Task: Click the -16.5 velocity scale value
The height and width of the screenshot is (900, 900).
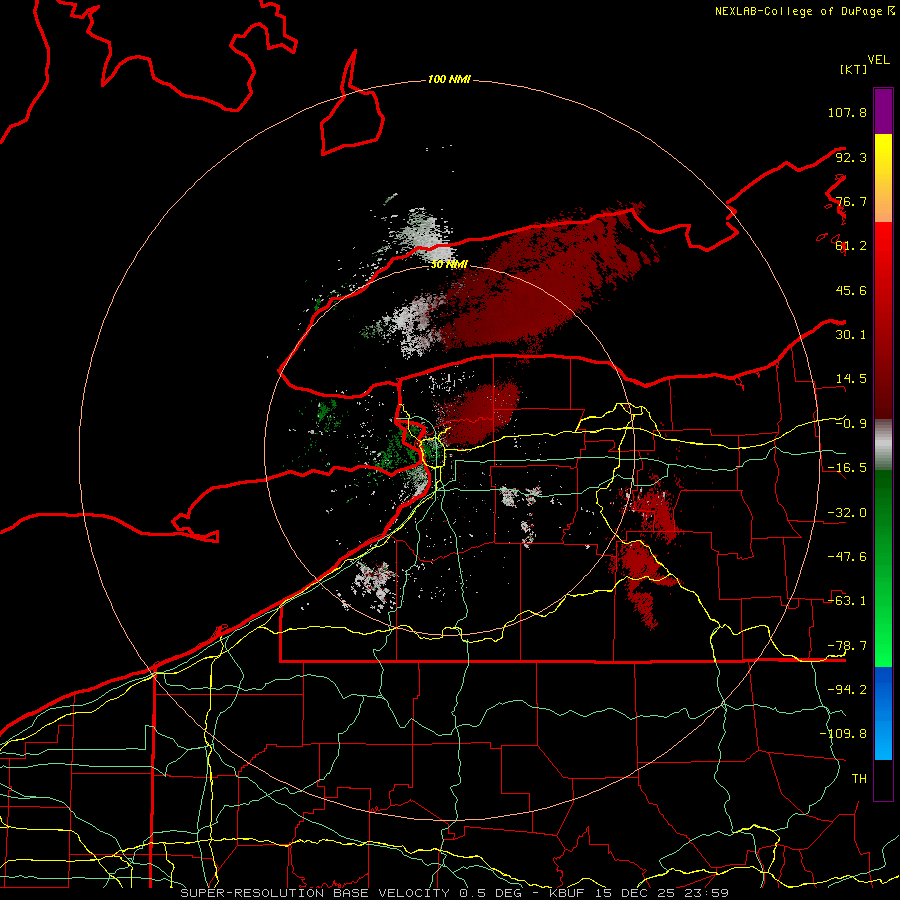Action: [x=847, y=468]
